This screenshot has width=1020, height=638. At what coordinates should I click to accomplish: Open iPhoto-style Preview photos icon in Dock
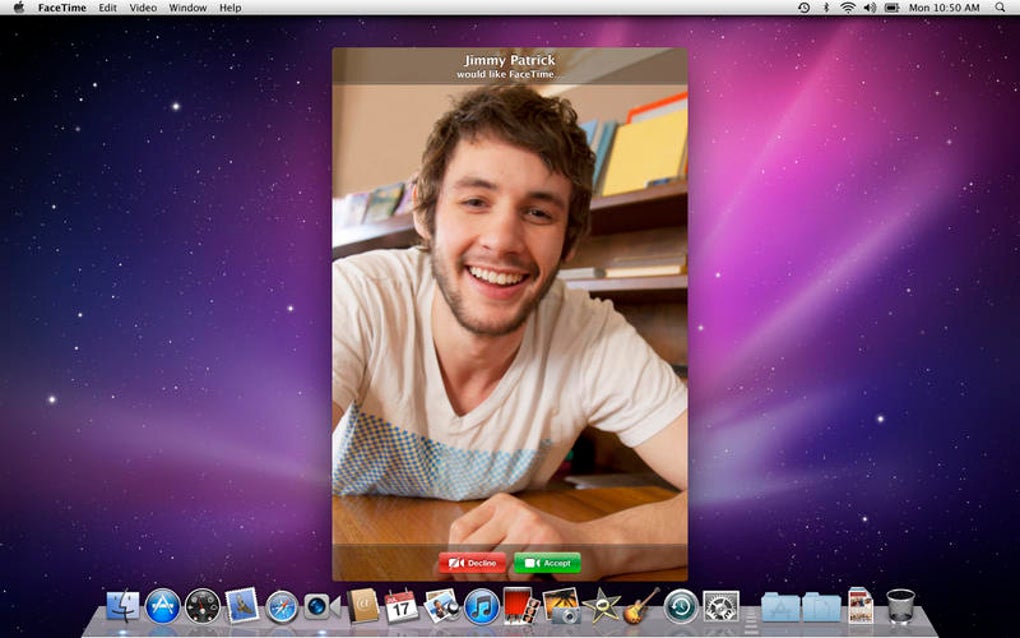click(x=442, y=606)
